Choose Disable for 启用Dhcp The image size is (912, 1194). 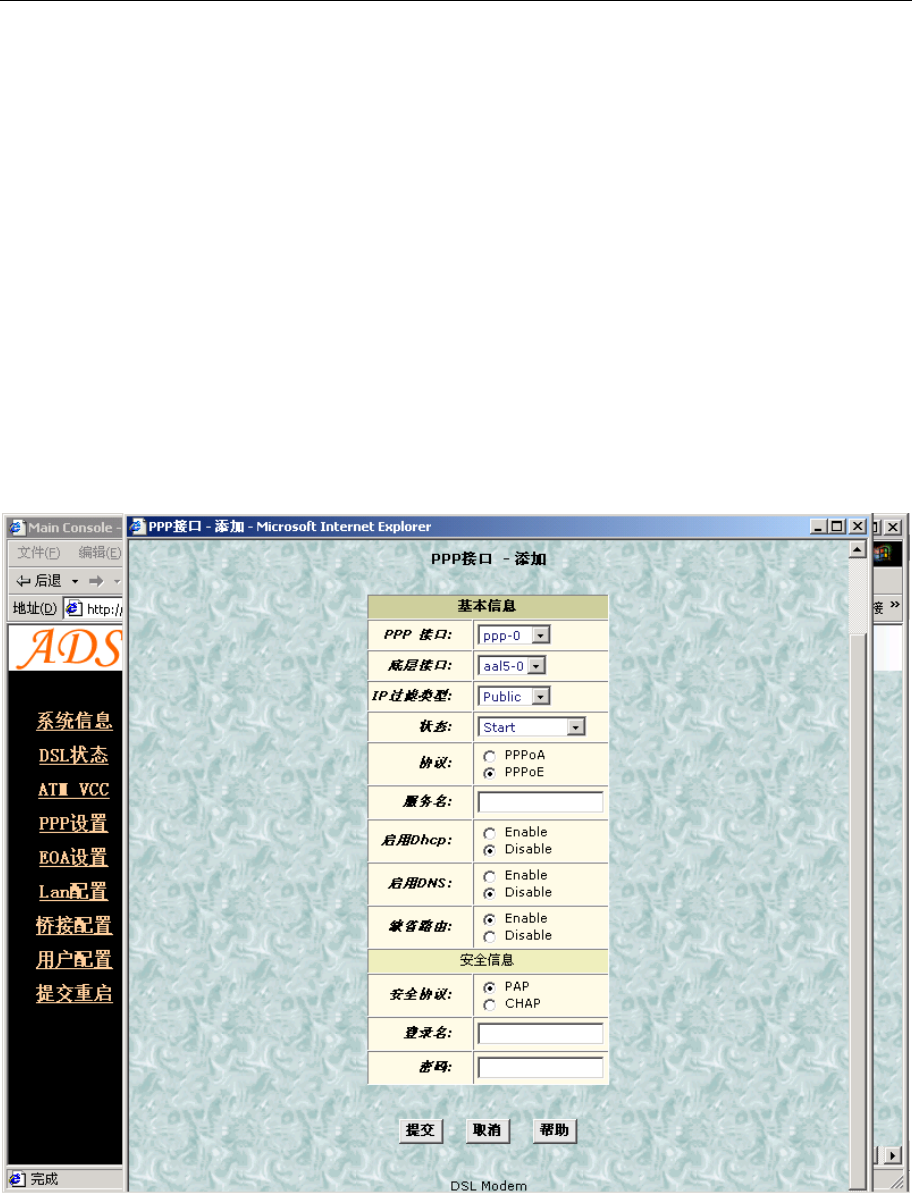tap(489, 850)
